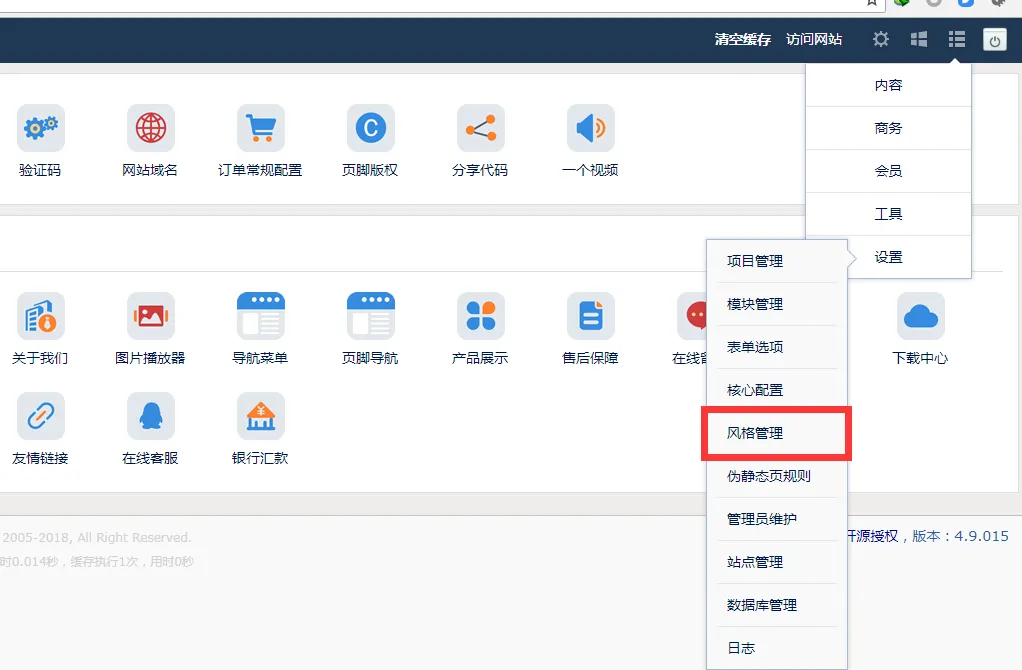The image size is (1022, 670).
Task: Click the 清空缓存 link
Action: tap(742, 40)
